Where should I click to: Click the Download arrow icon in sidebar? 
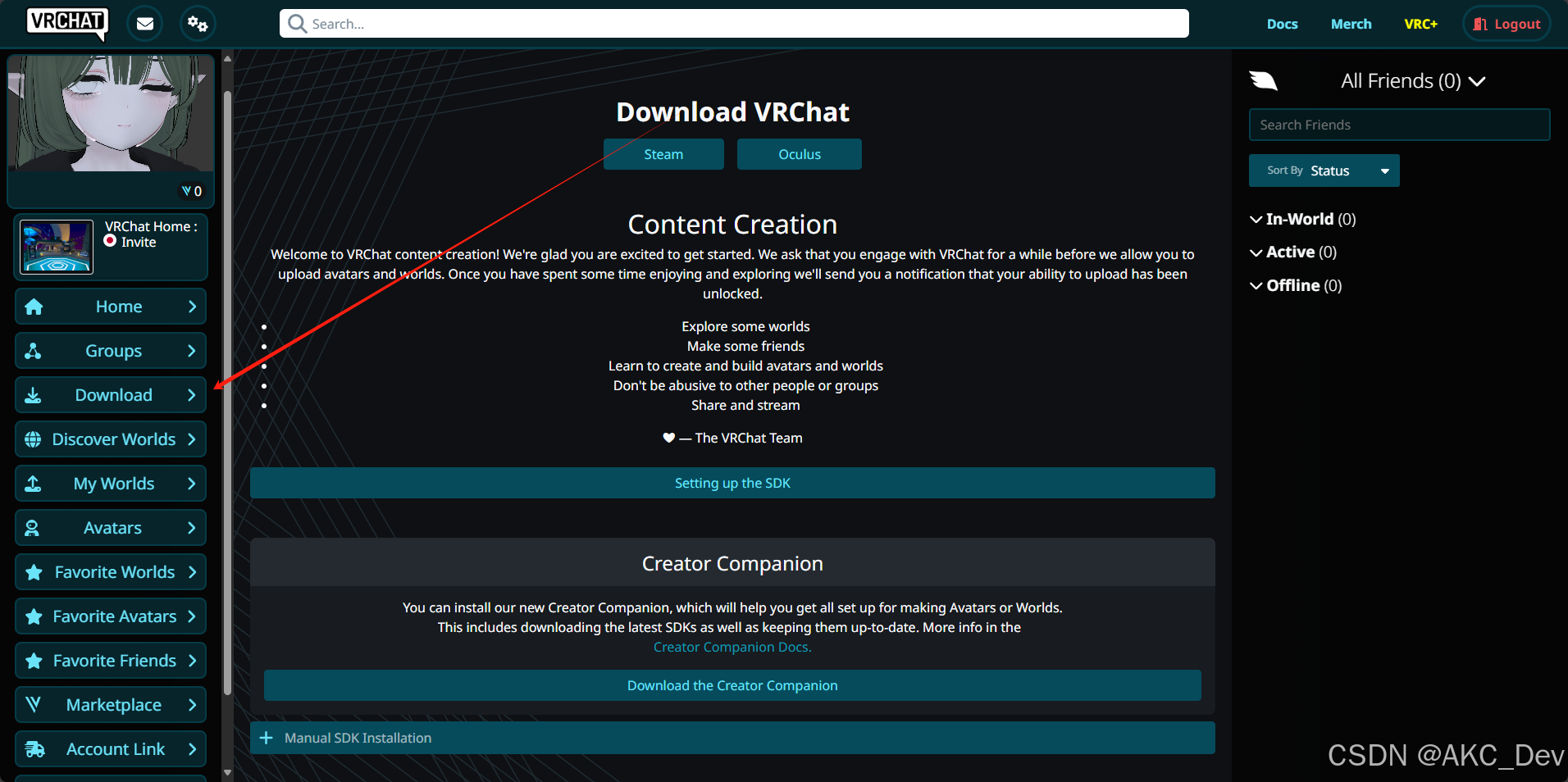pos(33,395)
